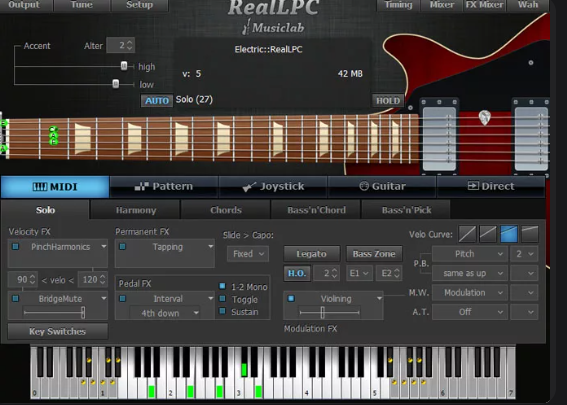Toggle the Tapping Permanent FX checkbox
Screen dimensions: 567x405
[x=123, y=247]
